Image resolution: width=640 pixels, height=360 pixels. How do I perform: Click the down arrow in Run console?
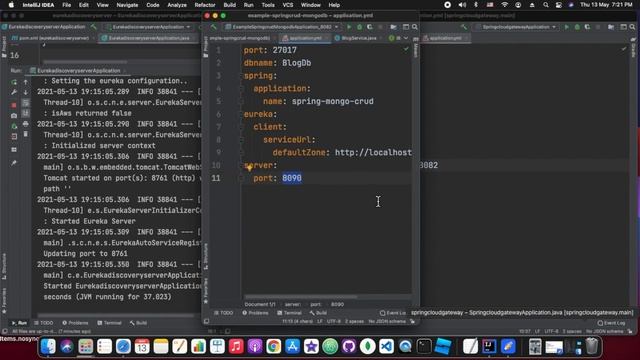click(x=26, y=92)
